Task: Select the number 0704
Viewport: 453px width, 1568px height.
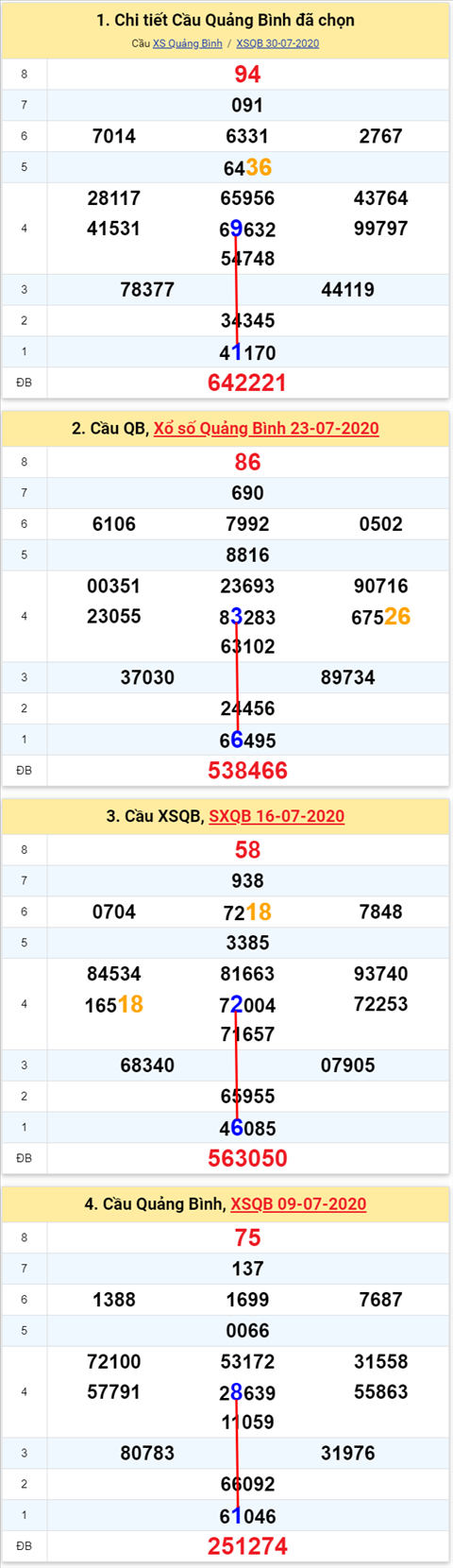Action: tap(114, 912)
